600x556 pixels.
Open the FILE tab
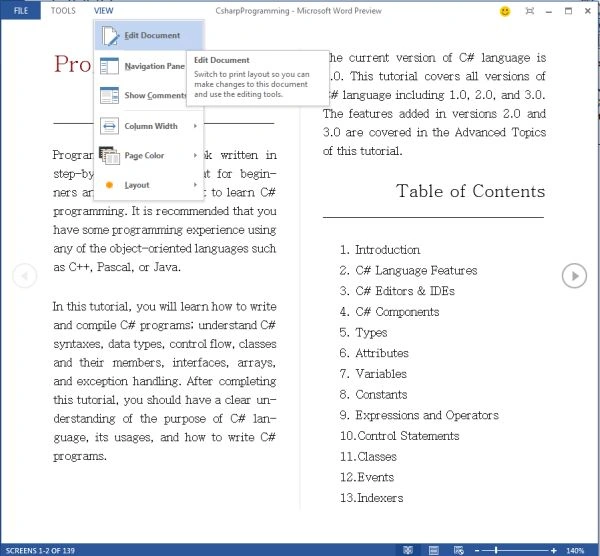21,10
